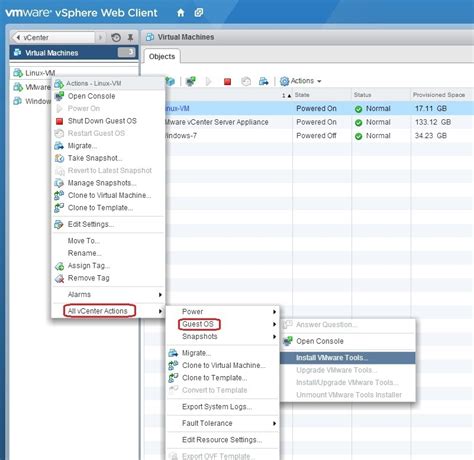Viewport: 474px width, 460px height.
Task: Click the forward arrow next to vCenter
Action: pos(100,37)
